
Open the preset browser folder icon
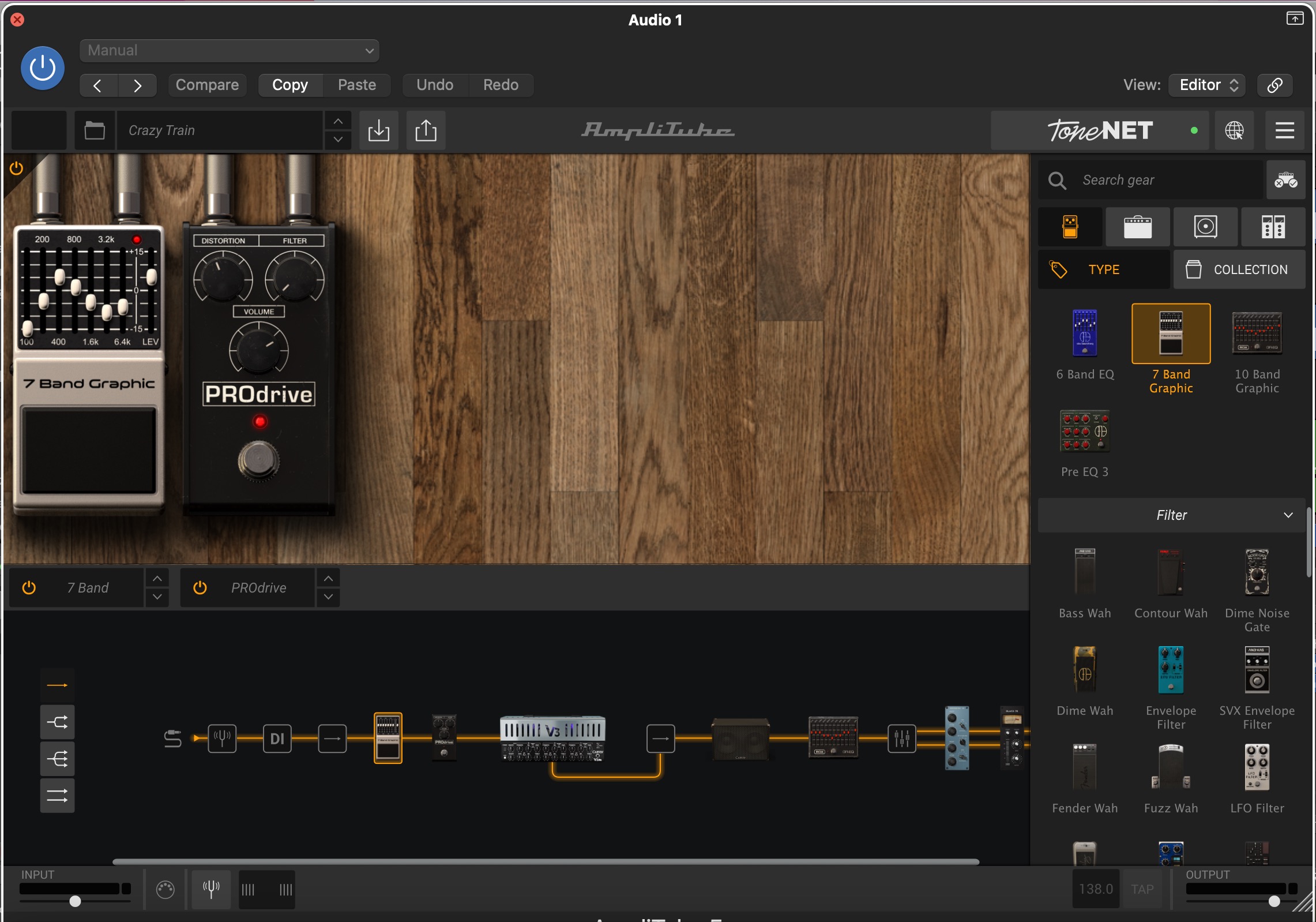tap(95, 130)
